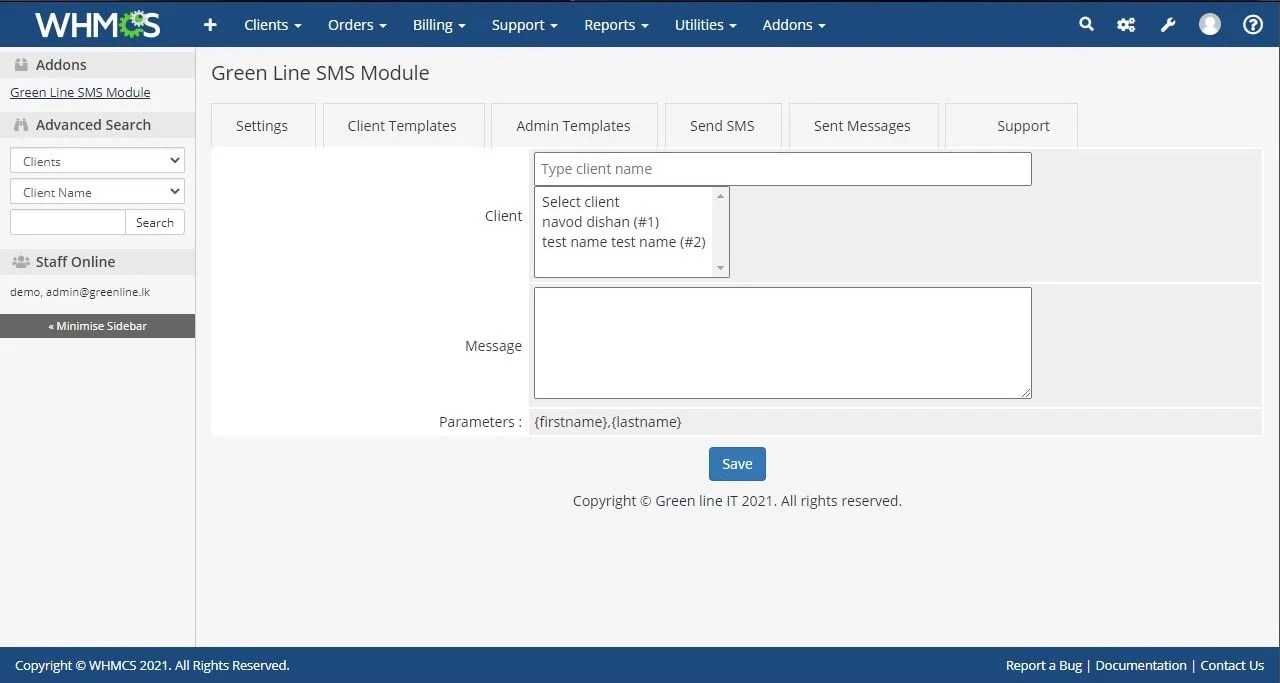Viewport: 1280px width, 683px height.
Task: Click the user avatar icon
Action: point(1209,25)
